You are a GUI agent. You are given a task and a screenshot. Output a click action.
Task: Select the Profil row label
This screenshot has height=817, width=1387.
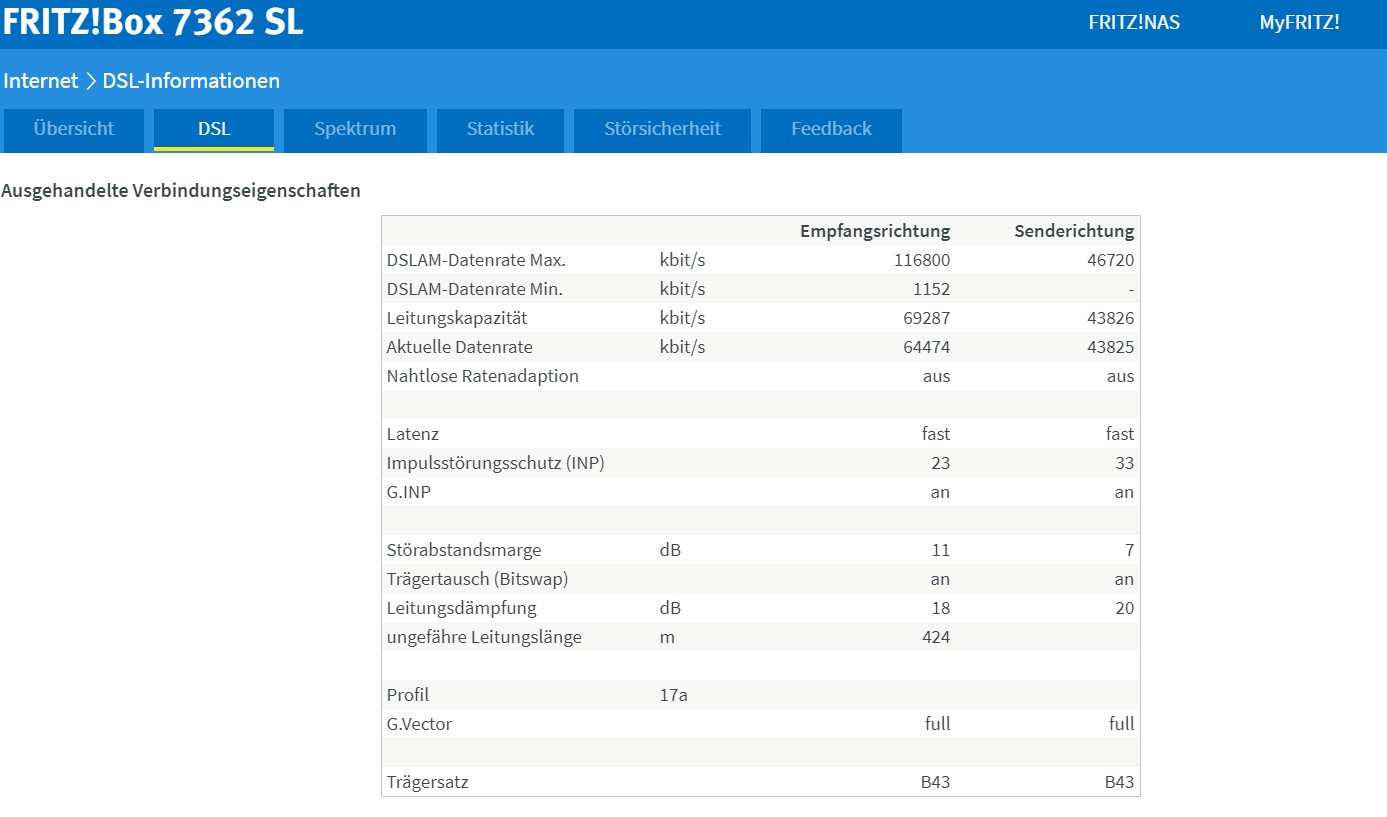[x=408, y=695]
